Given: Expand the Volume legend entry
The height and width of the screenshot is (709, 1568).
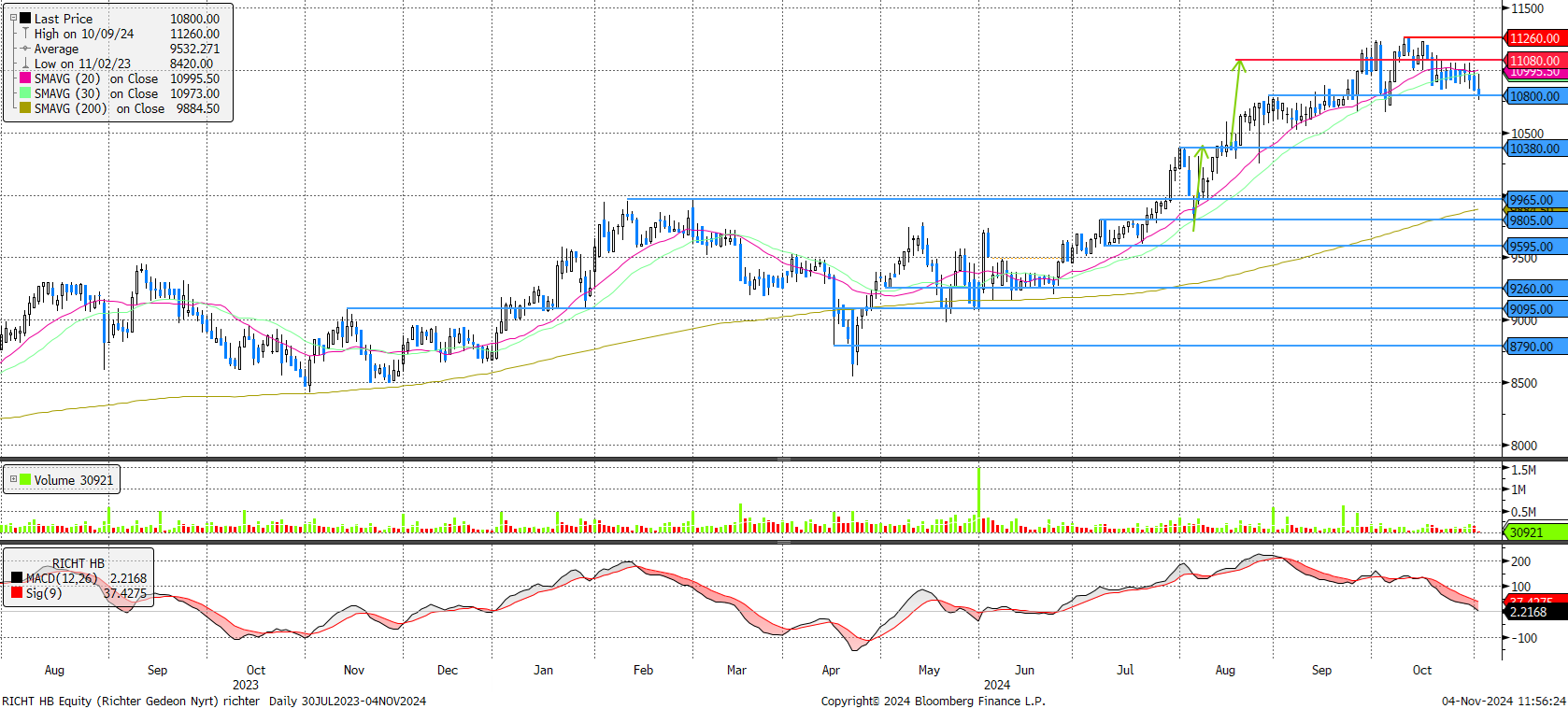Looking at the screenshot, I should tap(13, 479).
